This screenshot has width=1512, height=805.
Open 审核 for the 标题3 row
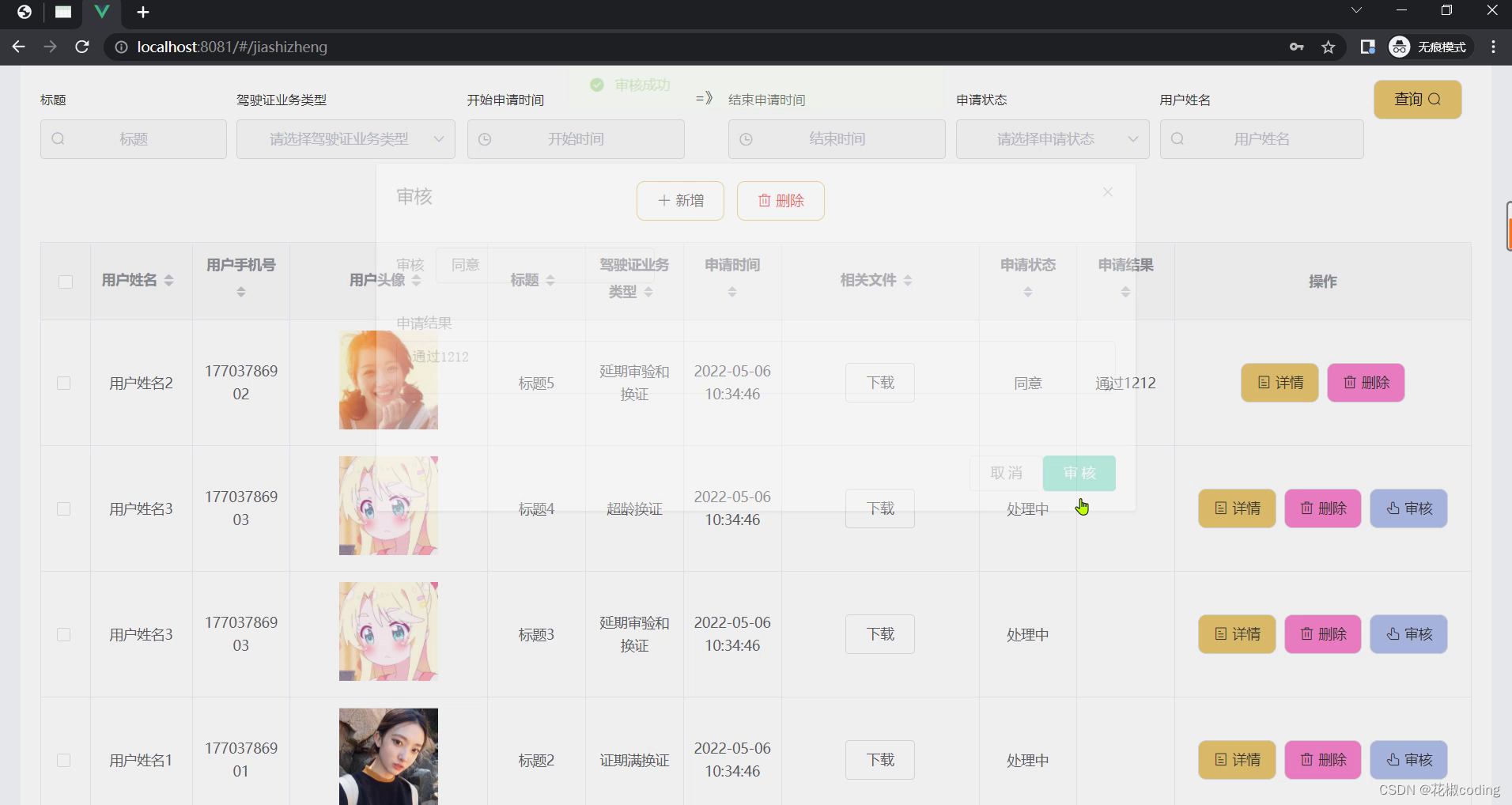(x=1408, y=634)
